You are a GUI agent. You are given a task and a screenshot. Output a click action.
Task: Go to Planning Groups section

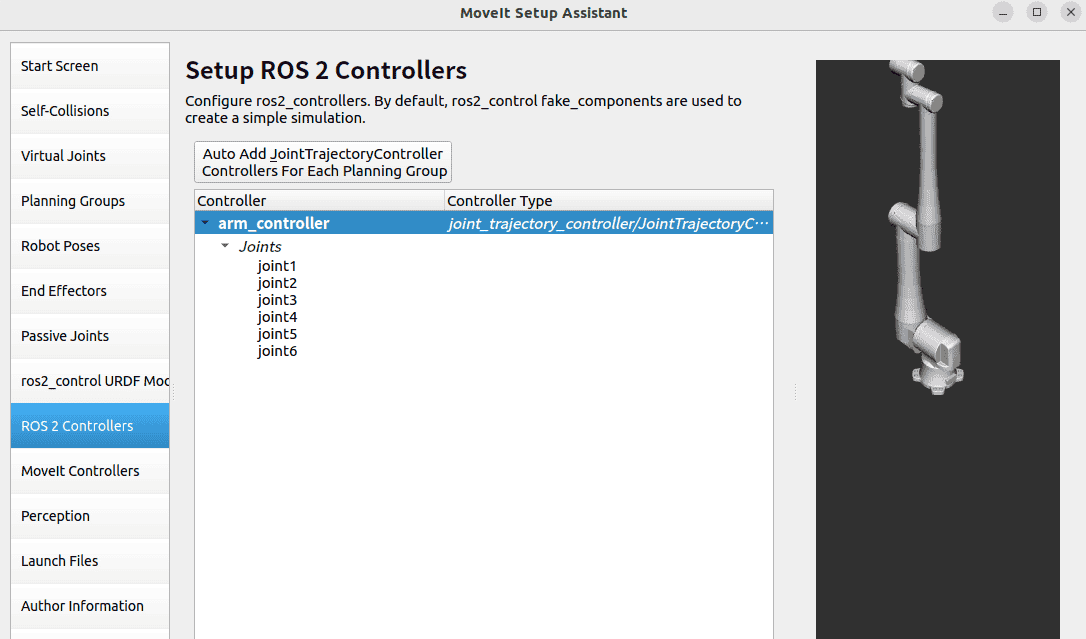pos(90,201)
